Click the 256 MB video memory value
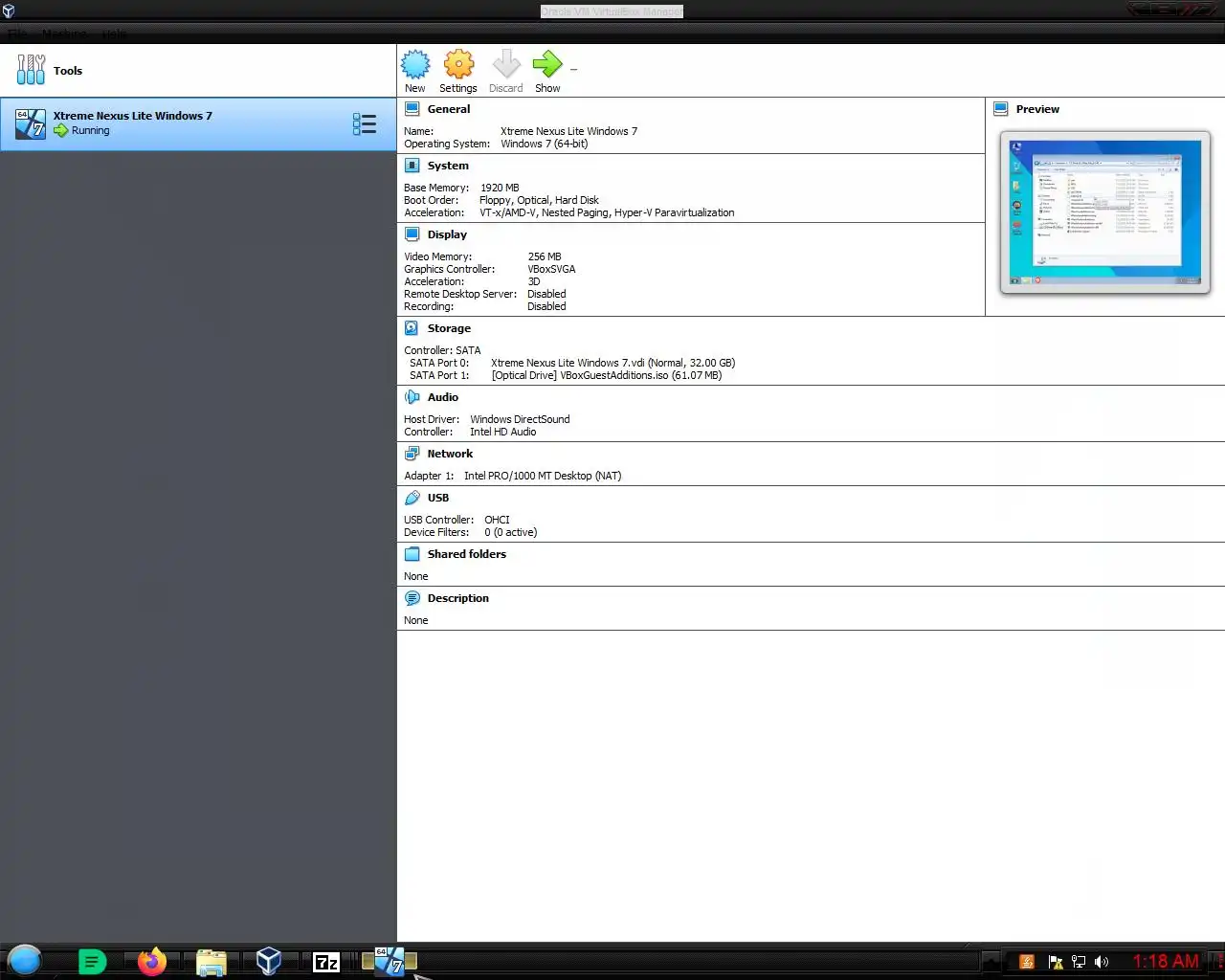The image size is (1225, 980). coord(545,256)
